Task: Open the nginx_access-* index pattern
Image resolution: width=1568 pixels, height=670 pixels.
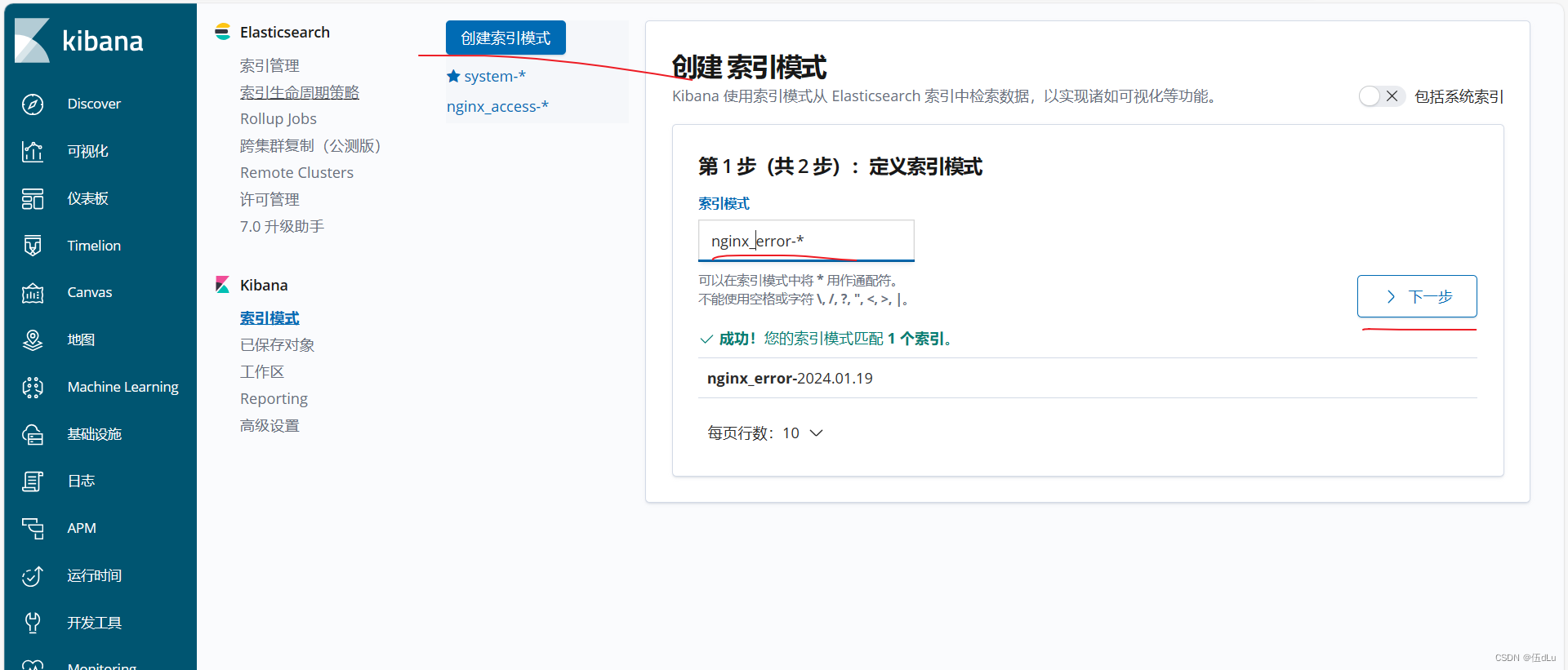Action: 497,106
